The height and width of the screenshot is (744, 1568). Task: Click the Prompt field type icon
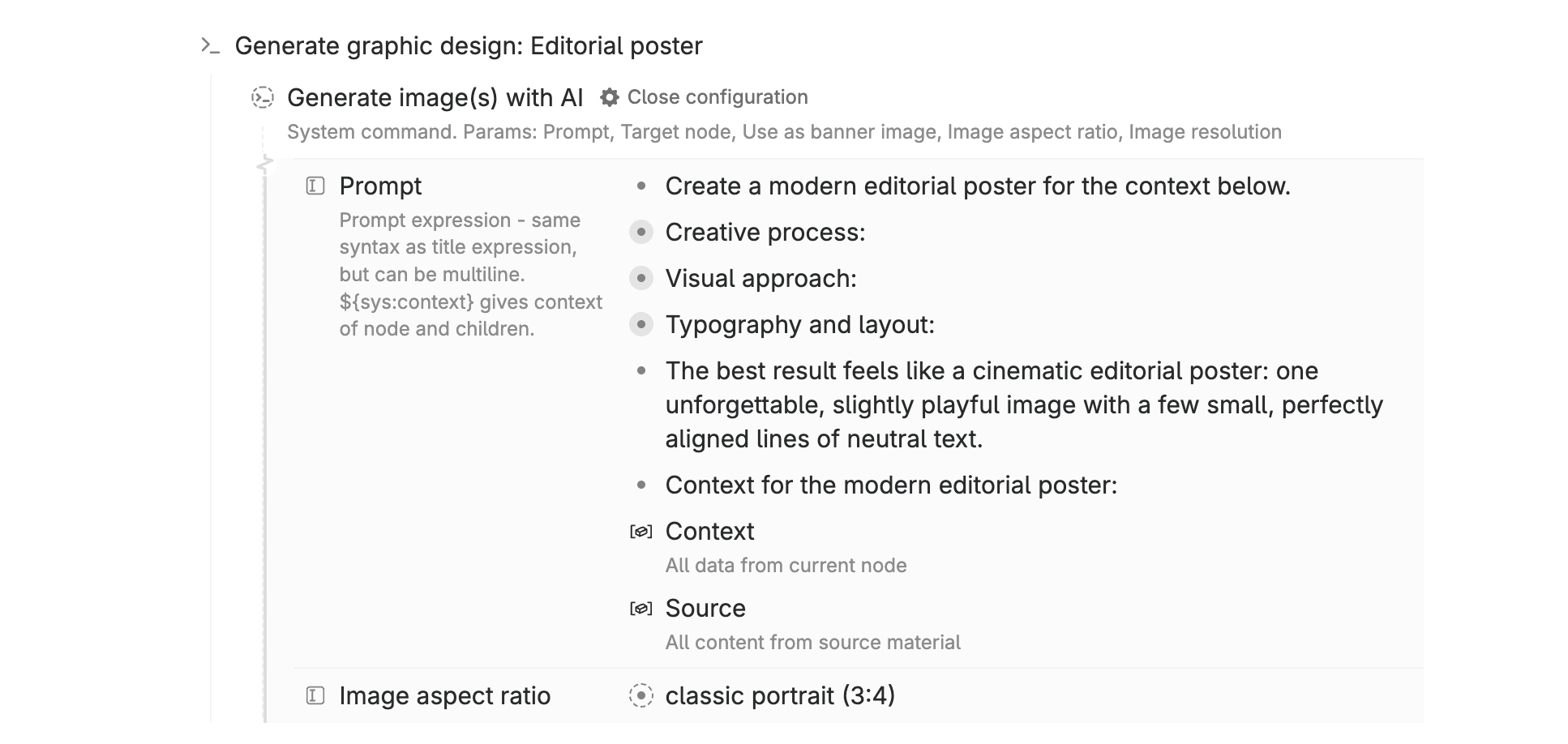pyautogui.click(x=315, y=186)
